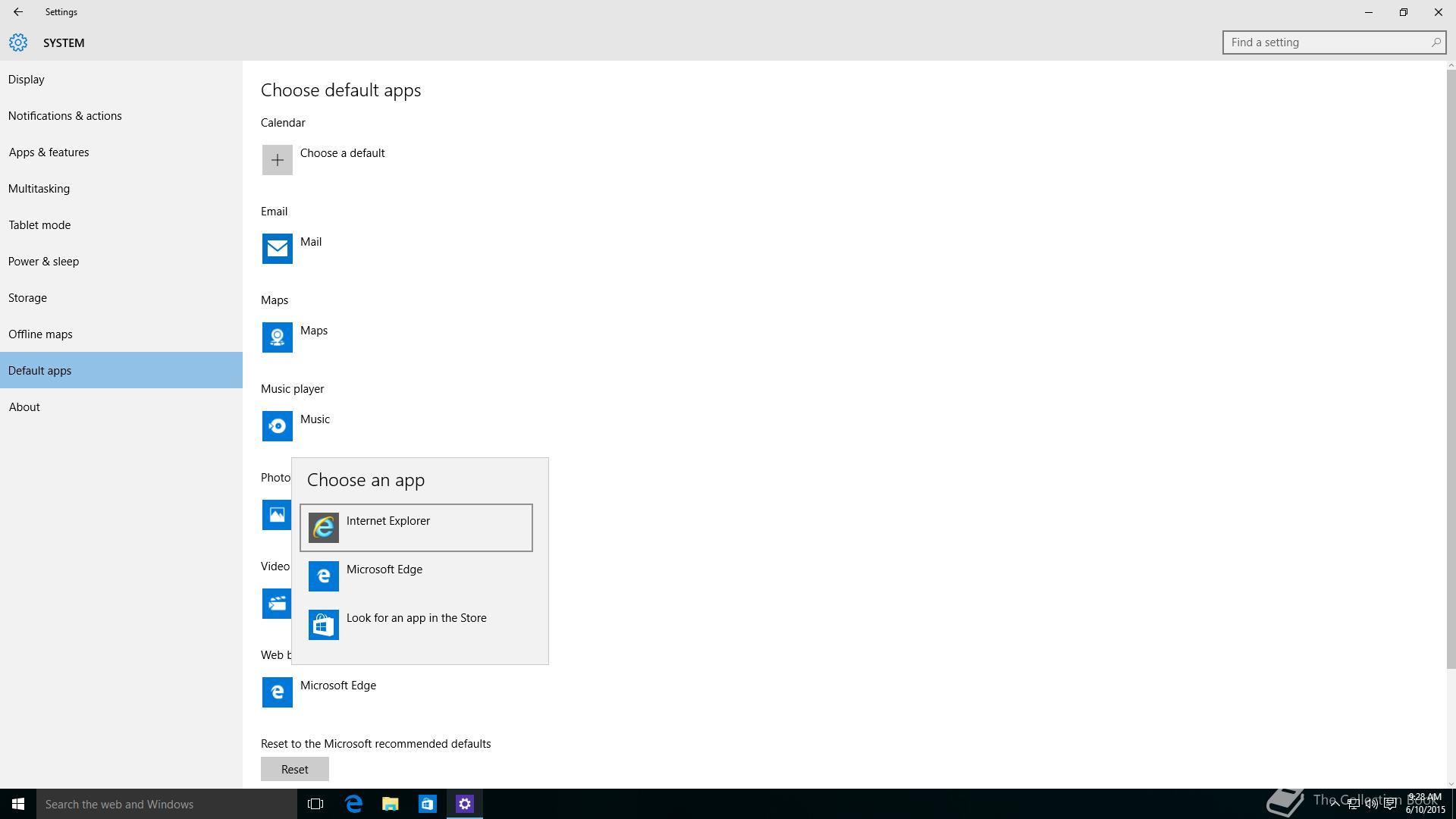Click the Music app disc icon
Screen dimensions: 1456x819
(x=278, y=426)
